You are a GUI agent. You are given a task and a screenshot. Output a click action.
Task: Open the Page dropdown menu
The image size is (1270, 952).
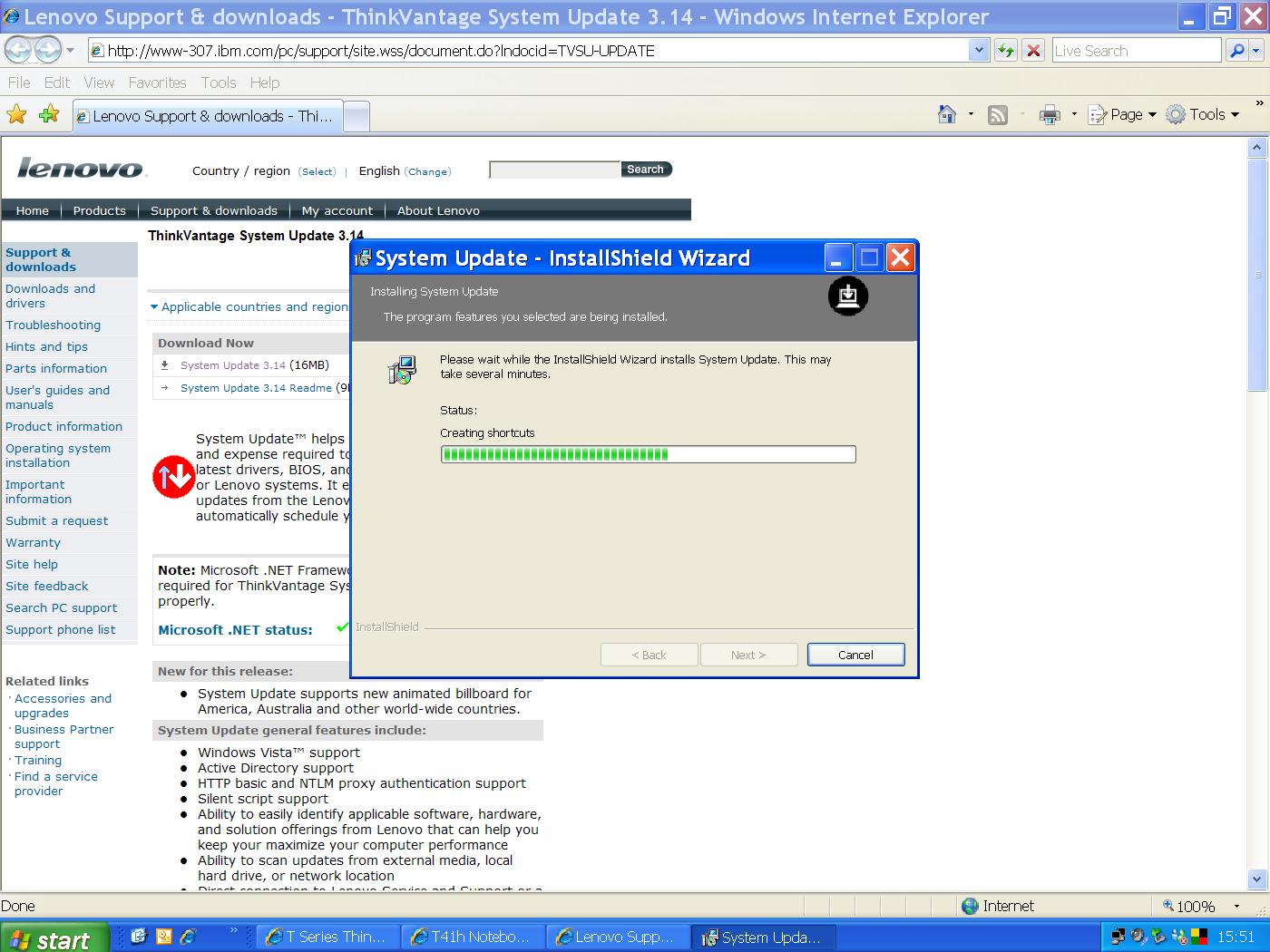(1123, 114)
